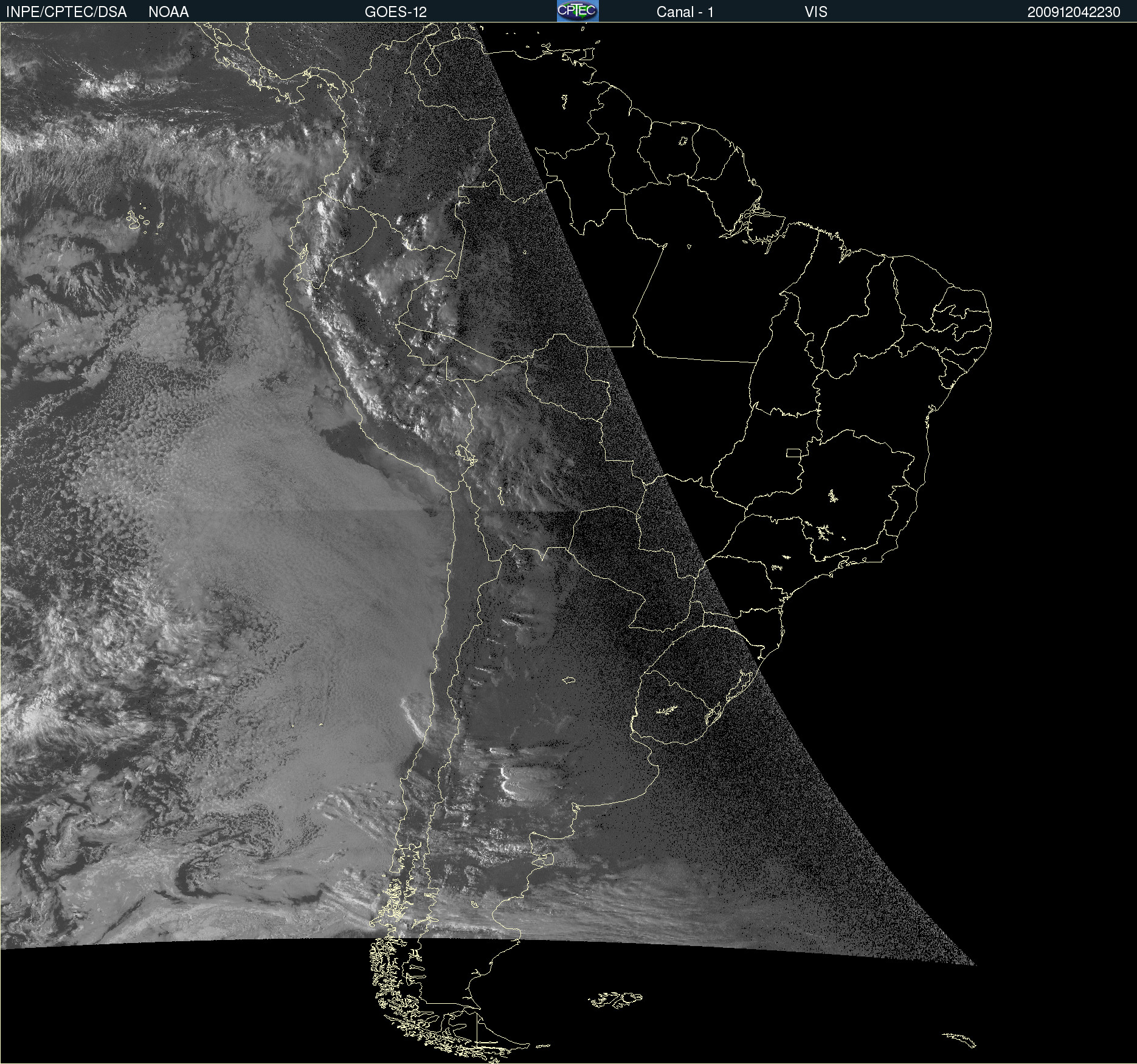The height and width of the screenshot is (1064, 1137).
Task: Click the VIS channel label
Action: (816, 12)
